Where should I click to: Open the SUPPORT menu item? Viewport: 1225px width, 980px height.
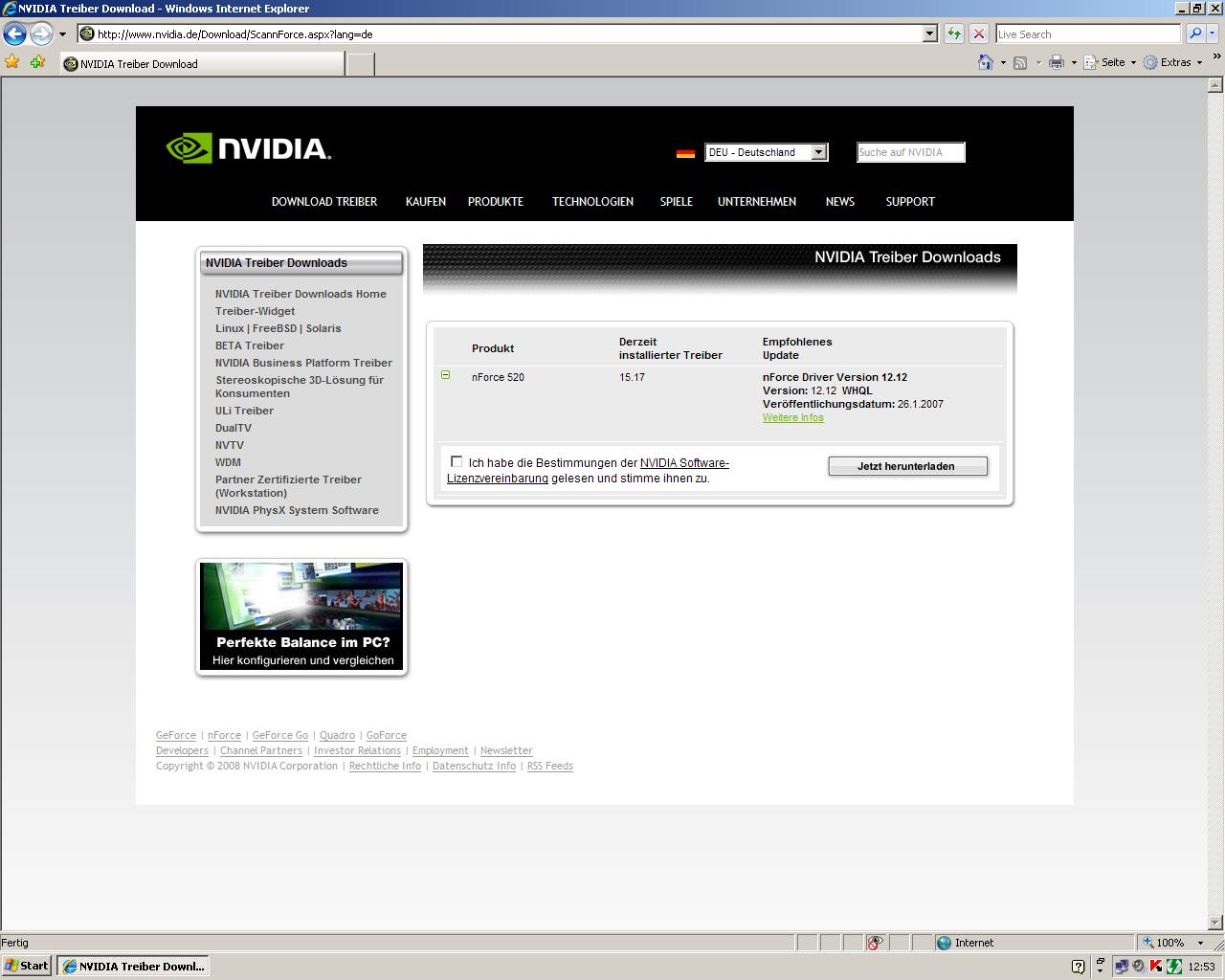910,202
